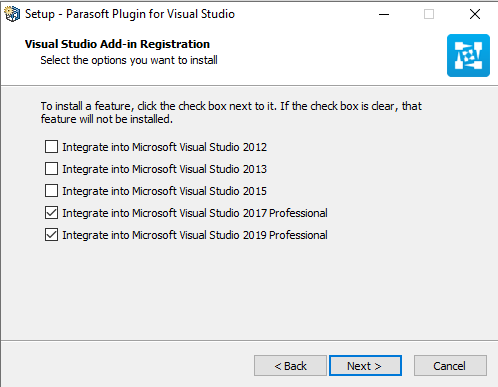Check the Visual Studio 2015 checkbox square
Viewport: 498px width, 387px height.
pyautogui.click(x=51, y=191)
